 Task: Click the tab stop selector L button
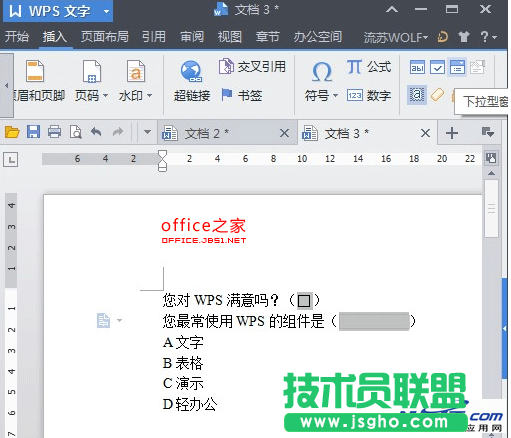tap(11, 160)
